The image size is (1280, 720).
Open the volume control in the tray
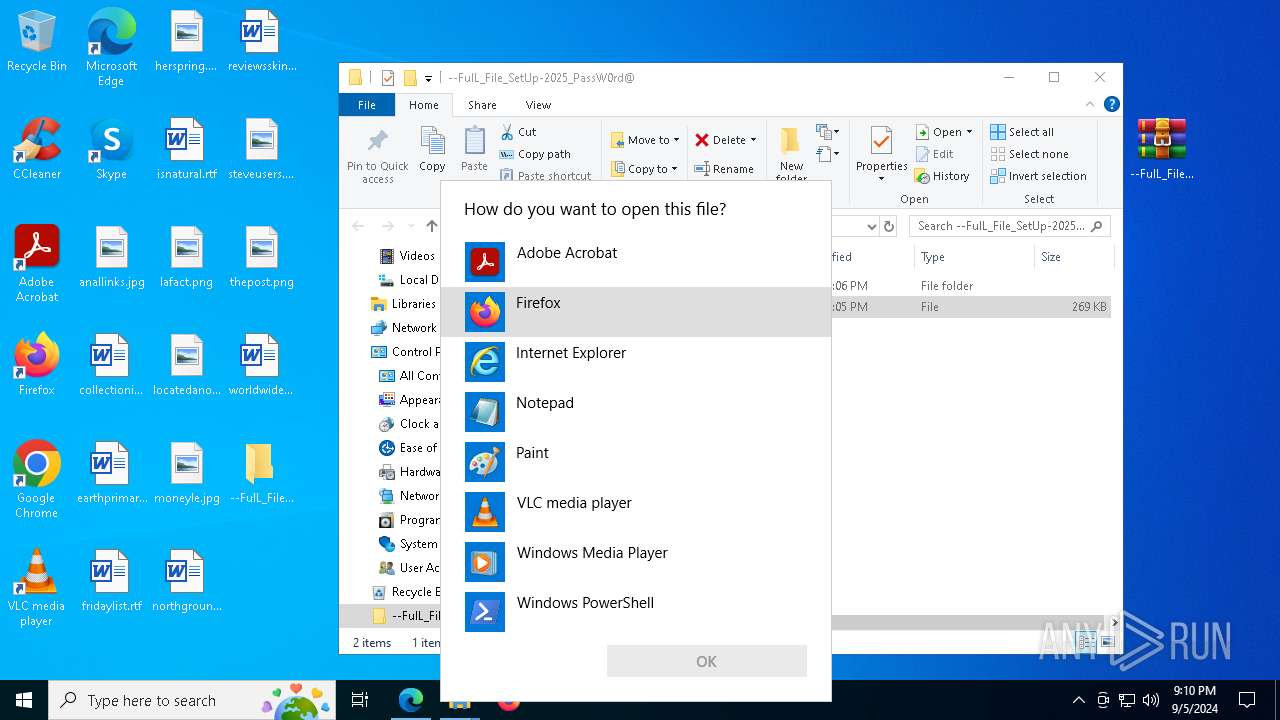(x=1150, y=700)
